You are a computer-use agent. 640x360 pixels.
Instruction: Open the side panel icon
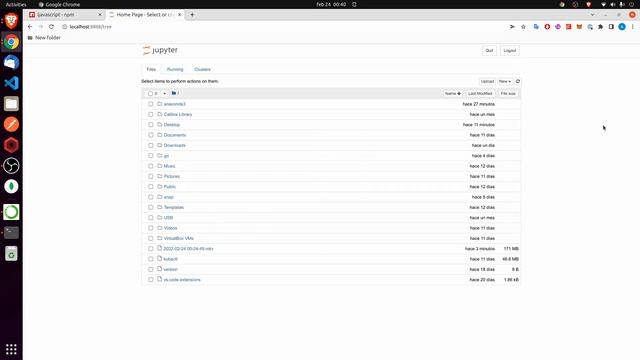click(611, 27)
